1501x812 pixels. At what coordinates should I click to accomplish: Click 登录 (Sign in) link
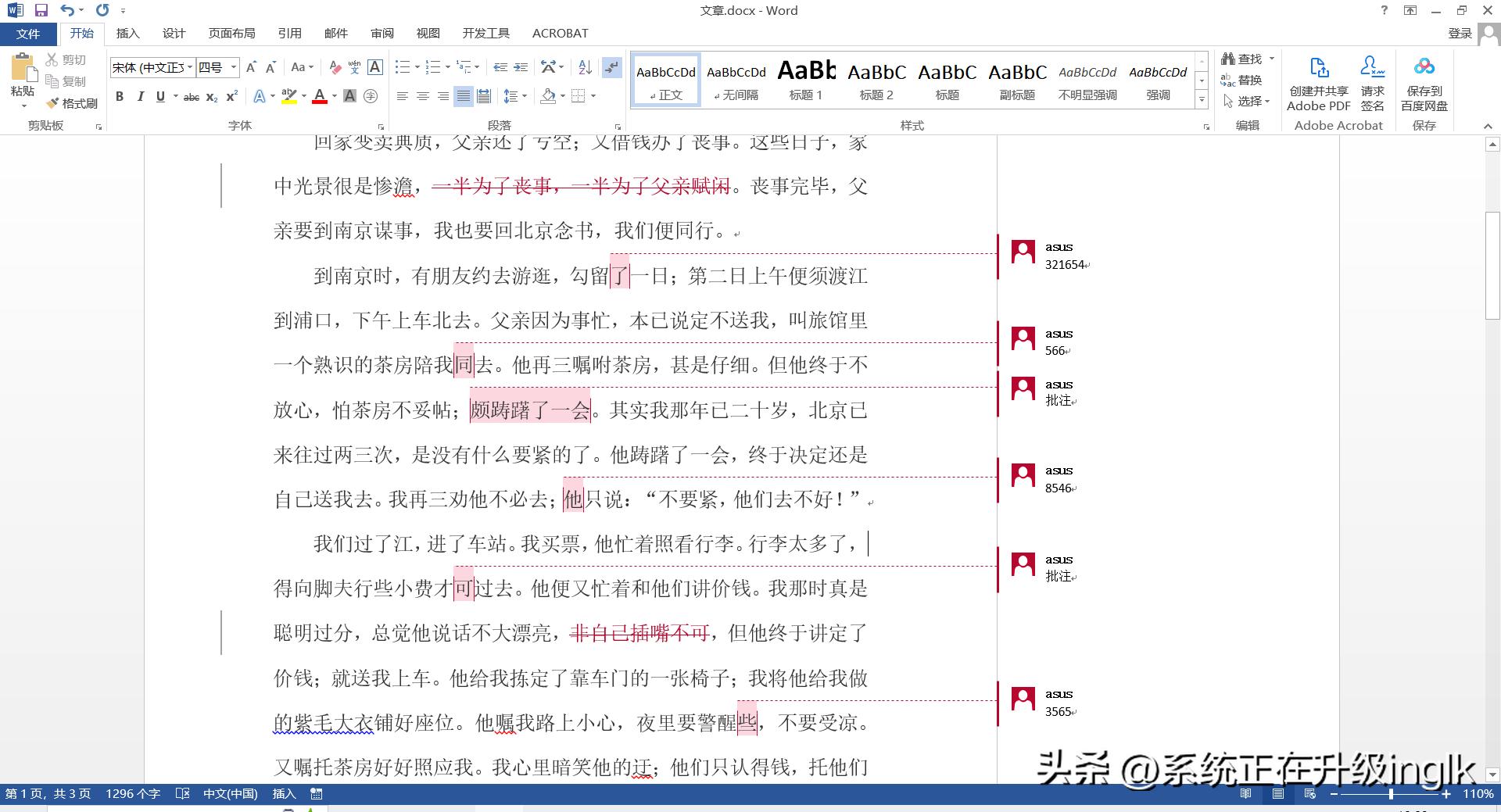point(1460,33)
